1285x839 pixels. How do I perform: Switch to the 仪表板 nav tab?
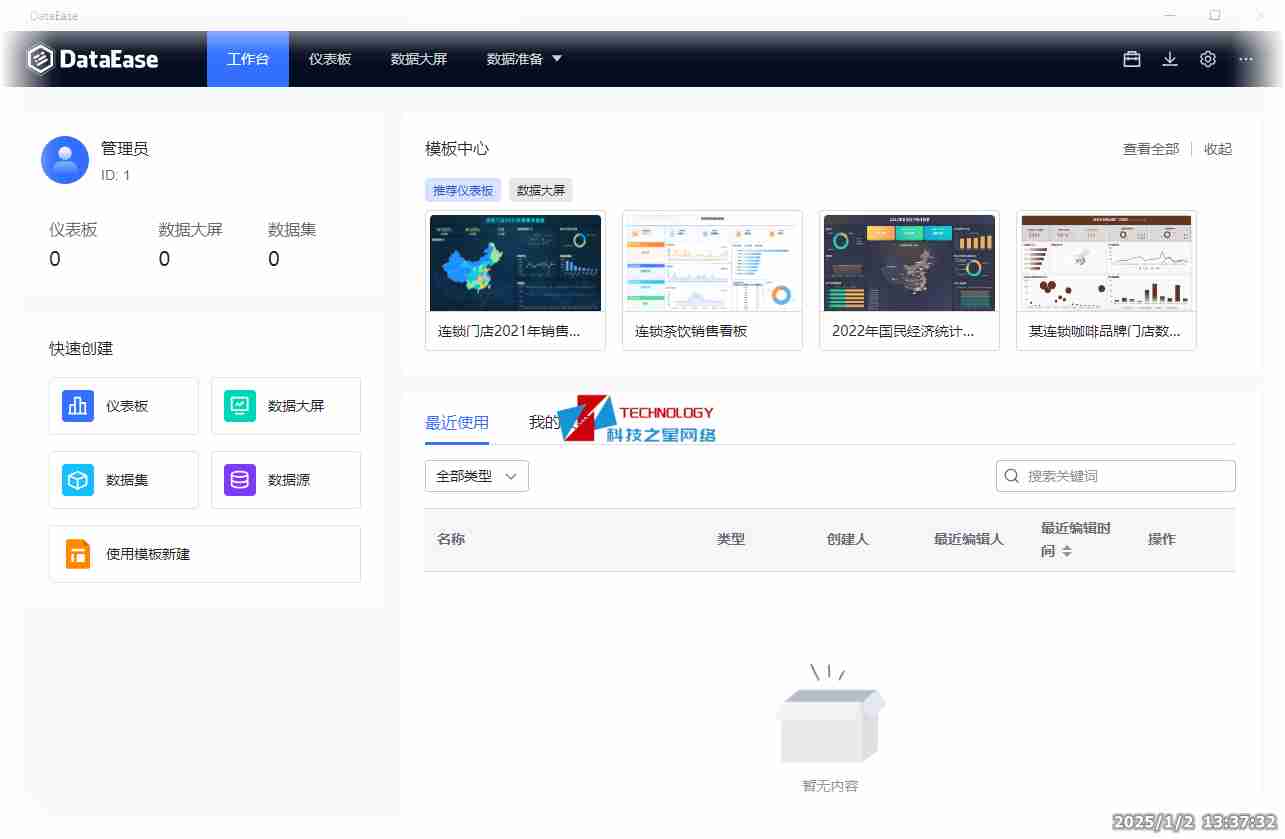(330, 59)
